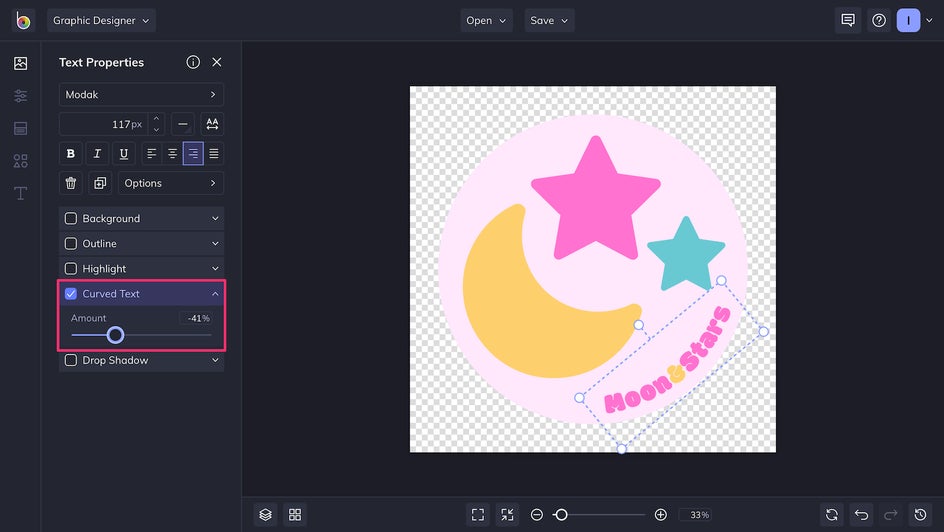Zoom out with the minus icon
The width and height of the screenshot is (944, 532).
point(536,515)
